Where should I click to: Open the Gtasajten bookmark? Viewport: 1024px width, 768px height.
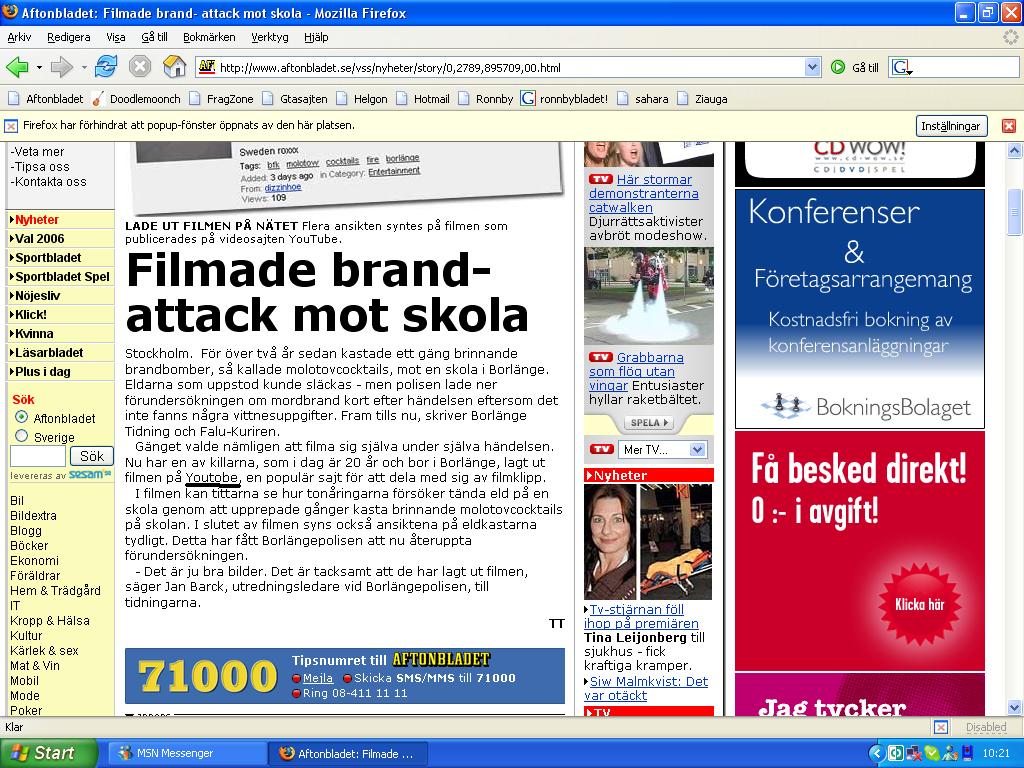[295, 99]
